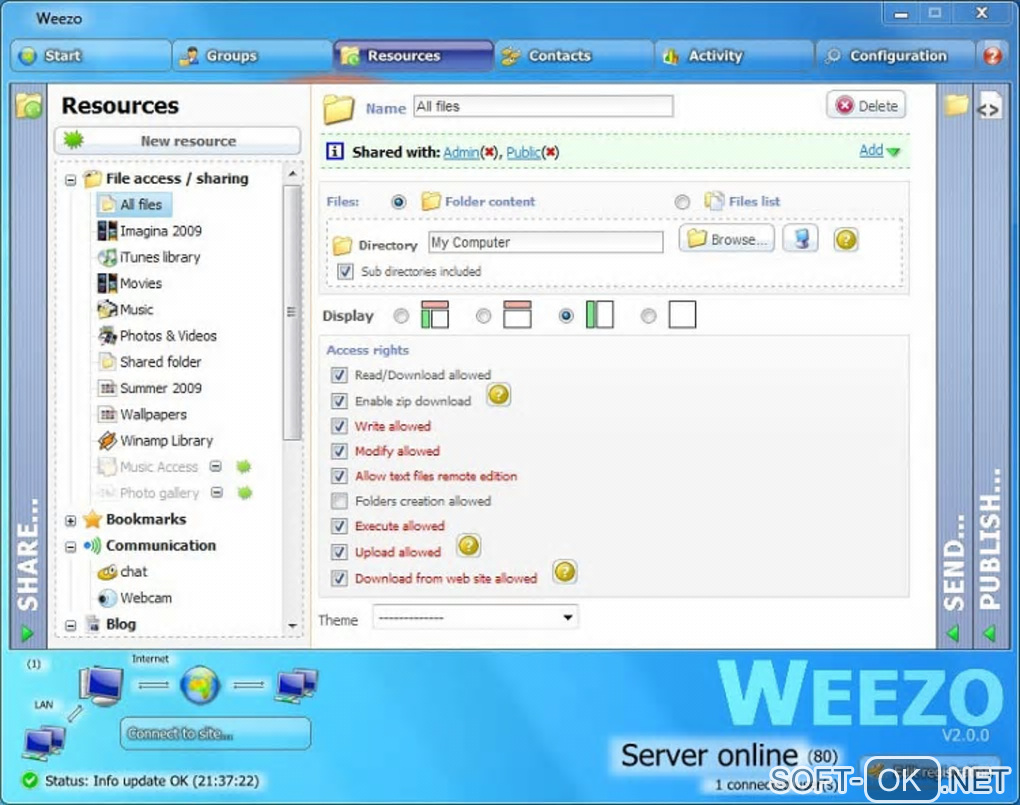Click the large folder icon beside Name

pyautogui.click(x=339, y=109)
